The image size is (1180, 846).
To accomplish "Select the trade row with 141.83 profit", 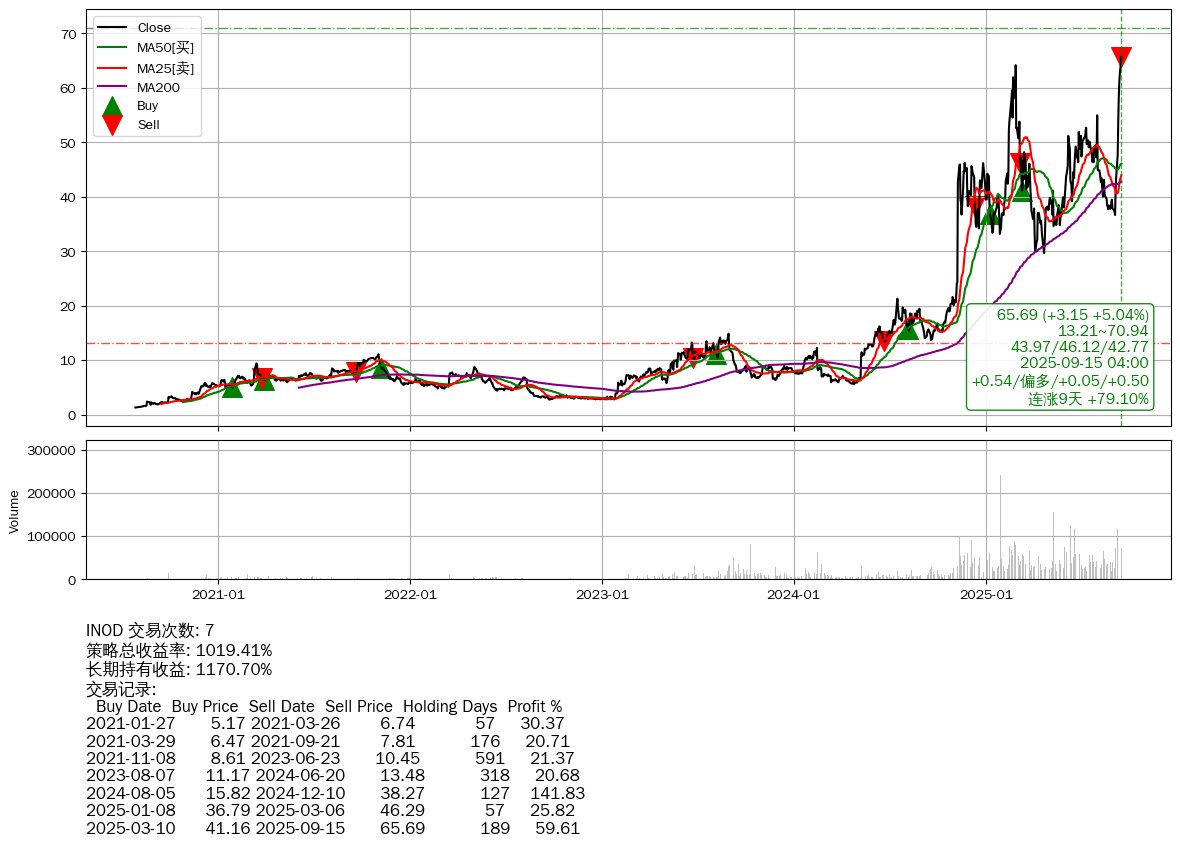I will pos(335,793).
